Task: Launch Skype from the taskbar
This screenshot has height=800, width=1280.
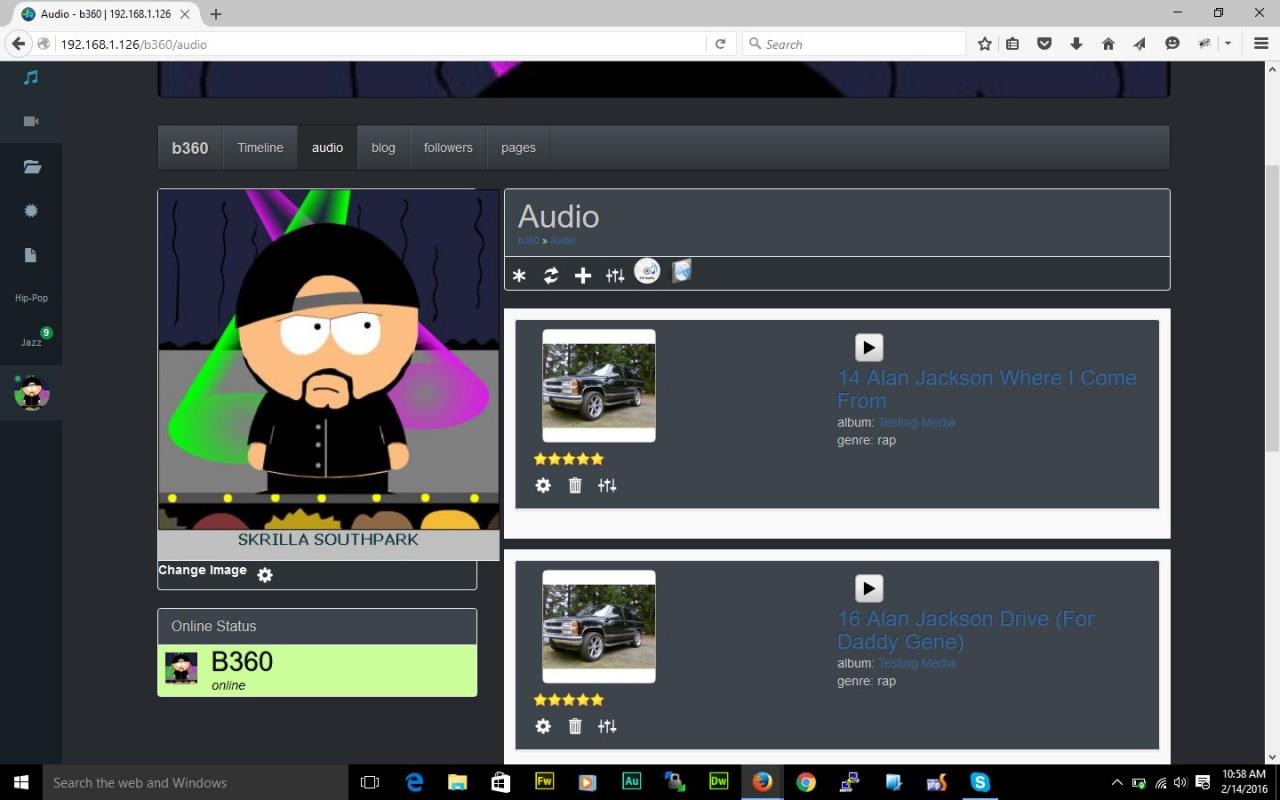Action: pos(980,782)
